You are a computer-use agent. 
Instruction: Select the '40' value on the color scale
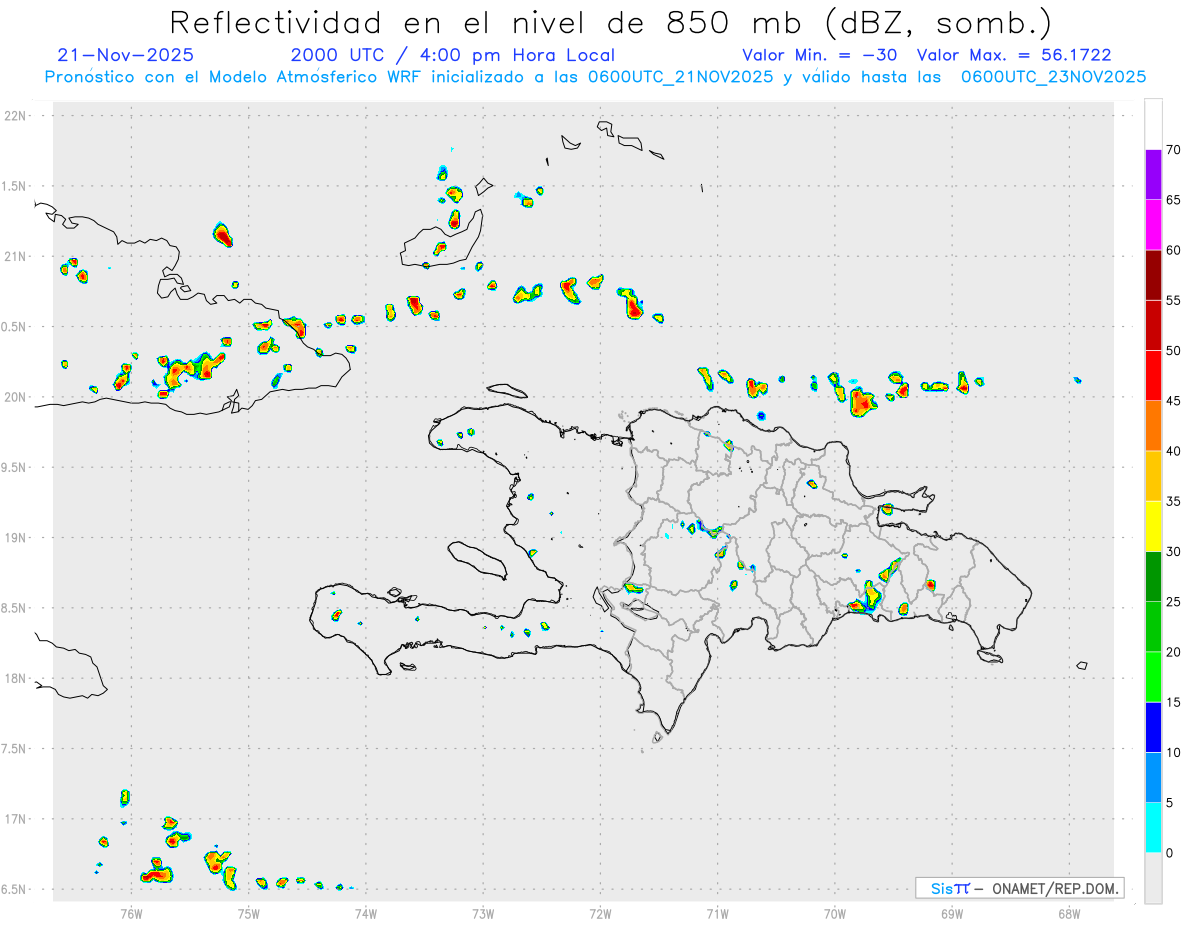click(1173, 451)
